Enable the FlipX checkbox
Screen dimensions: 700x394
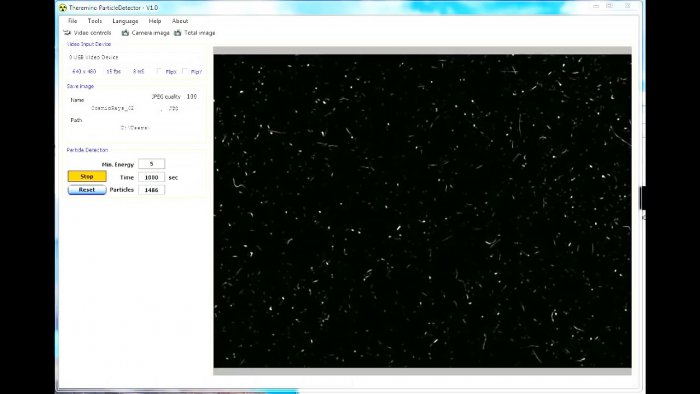[159, 71]
